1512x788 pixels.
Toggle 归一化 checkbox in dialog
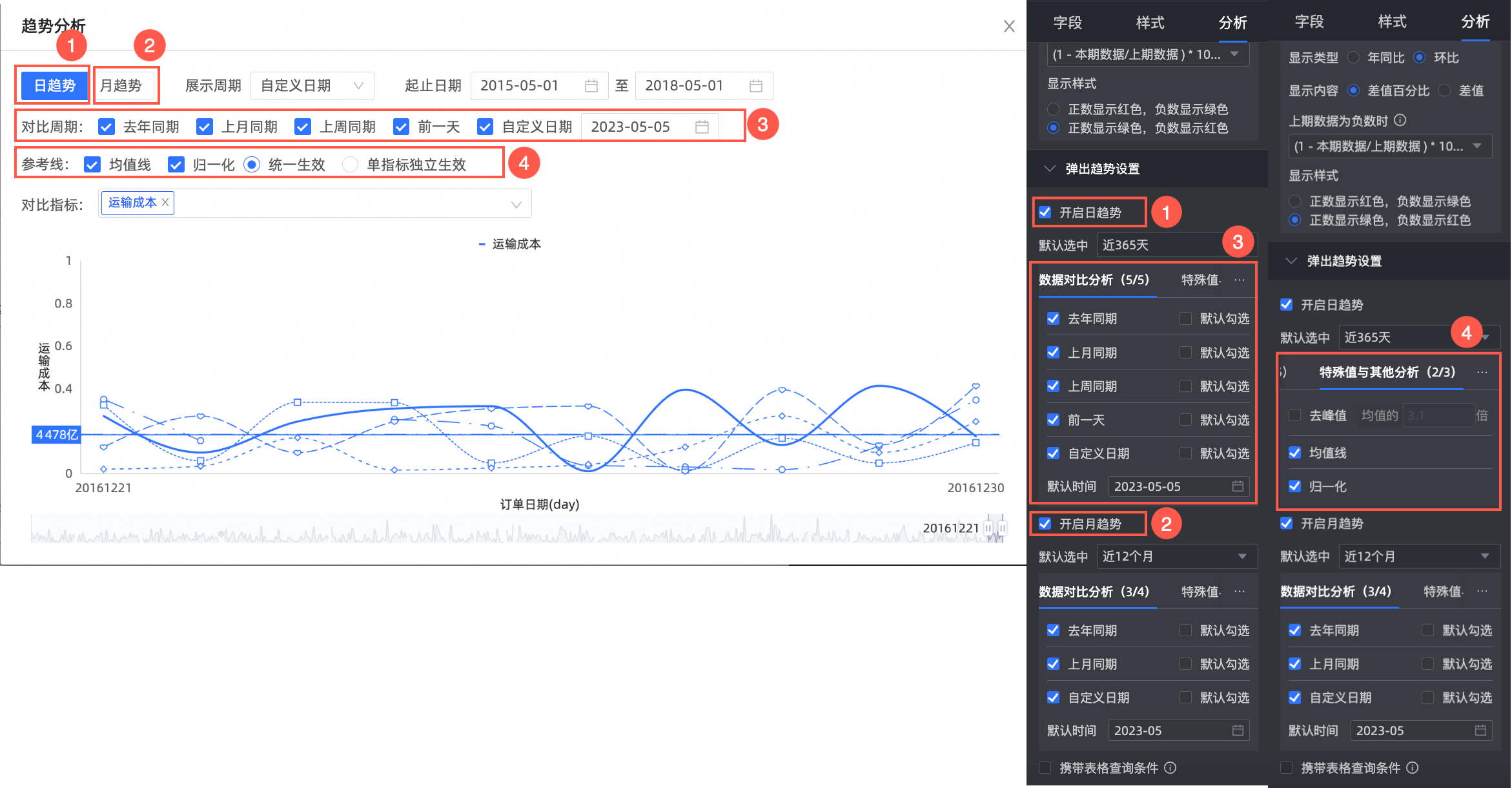[176, 165]
